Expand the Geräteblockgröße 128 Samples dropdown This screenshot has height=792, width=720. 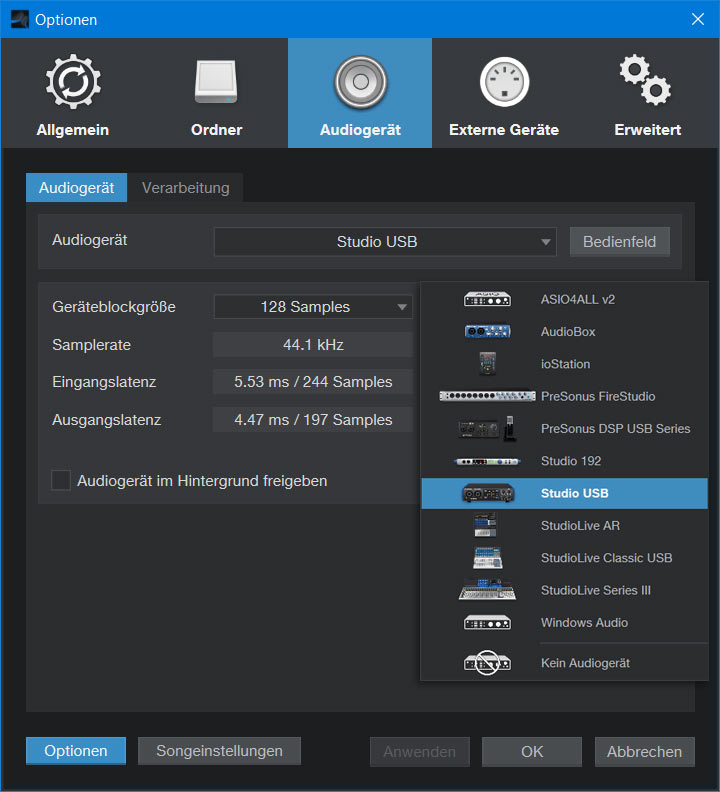pyautogui.click(x=313, y=307)
